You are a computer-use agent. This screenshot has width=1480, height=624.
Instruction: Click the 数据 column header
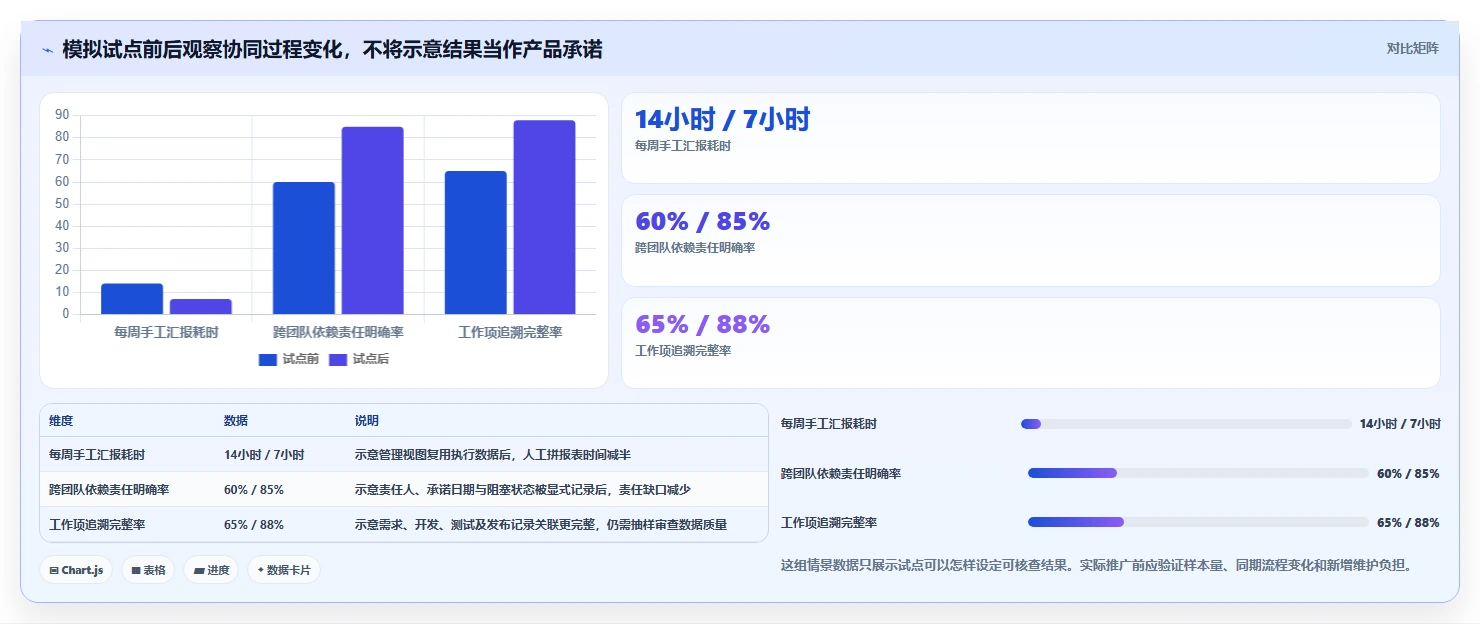pyautogui.click(x=236, y=421)
